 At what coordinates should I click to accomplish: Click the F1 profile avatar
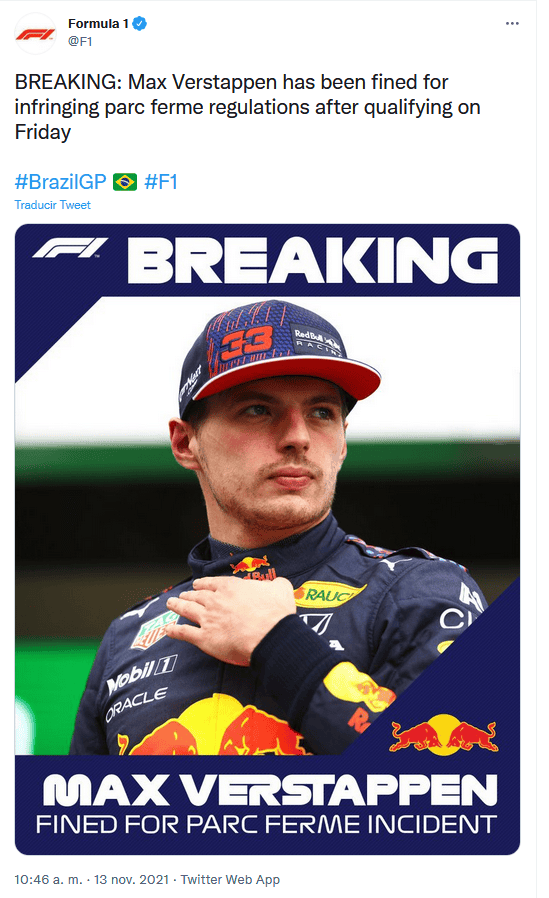tap(35, 33)
